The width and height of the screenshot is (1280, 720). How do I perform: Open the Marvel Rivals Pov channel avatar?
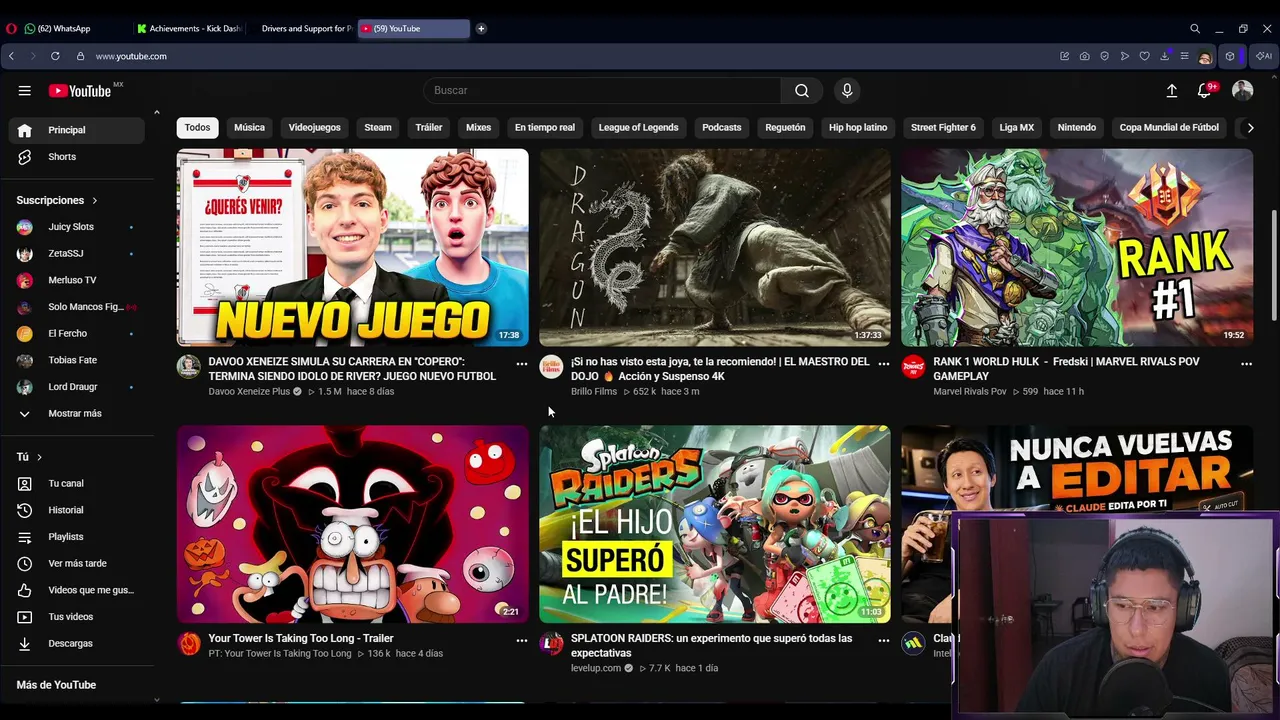914,367
